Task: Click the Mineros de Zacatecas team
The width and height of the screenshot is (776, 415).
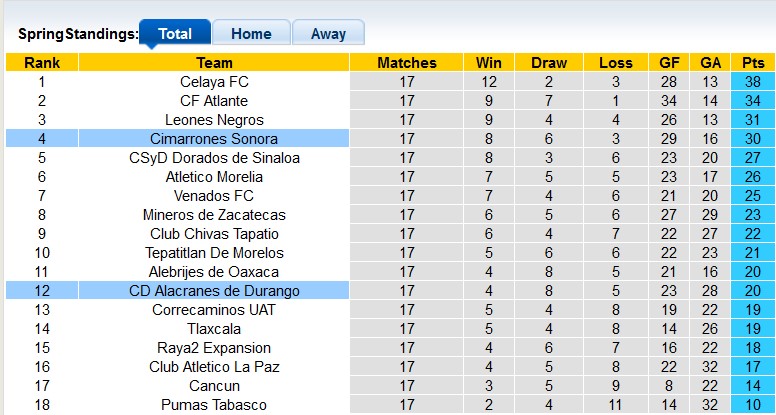Action: click(214, 215)
